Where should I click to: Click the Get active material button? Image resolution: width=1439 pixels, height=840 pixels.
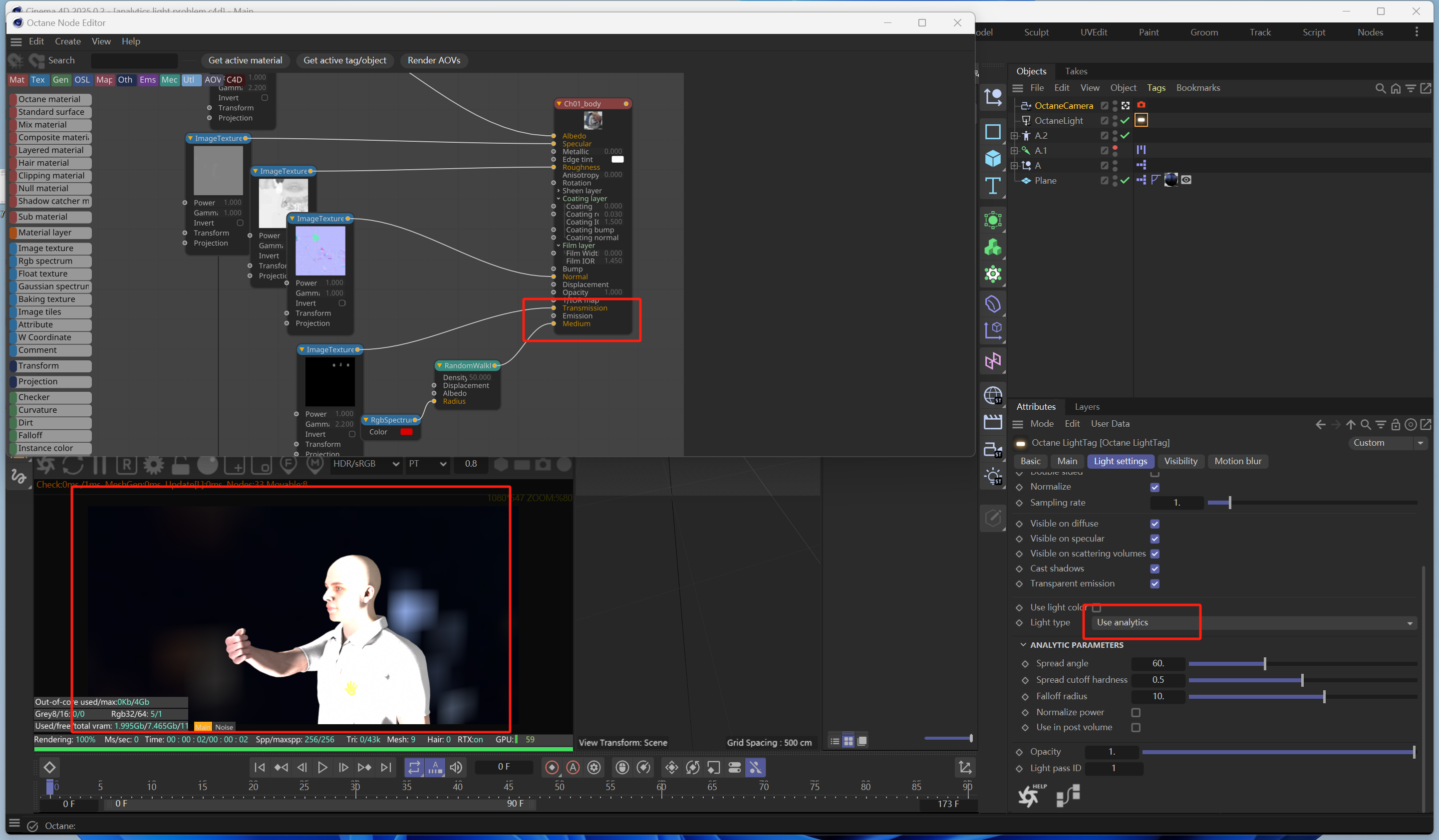point(245,60)
